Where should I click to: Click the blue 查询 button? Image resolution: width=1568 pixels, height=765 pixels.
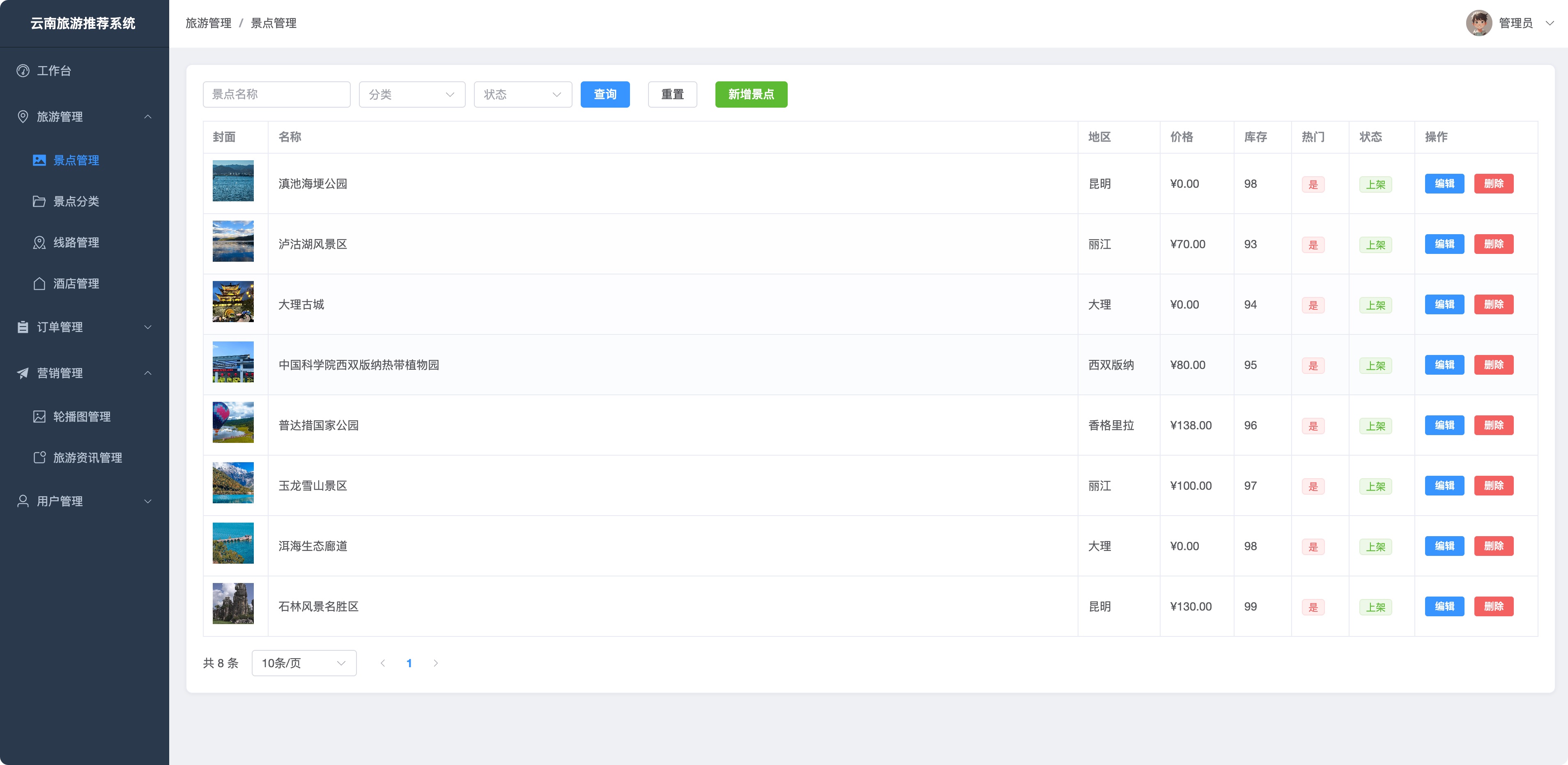pos(605,94)
